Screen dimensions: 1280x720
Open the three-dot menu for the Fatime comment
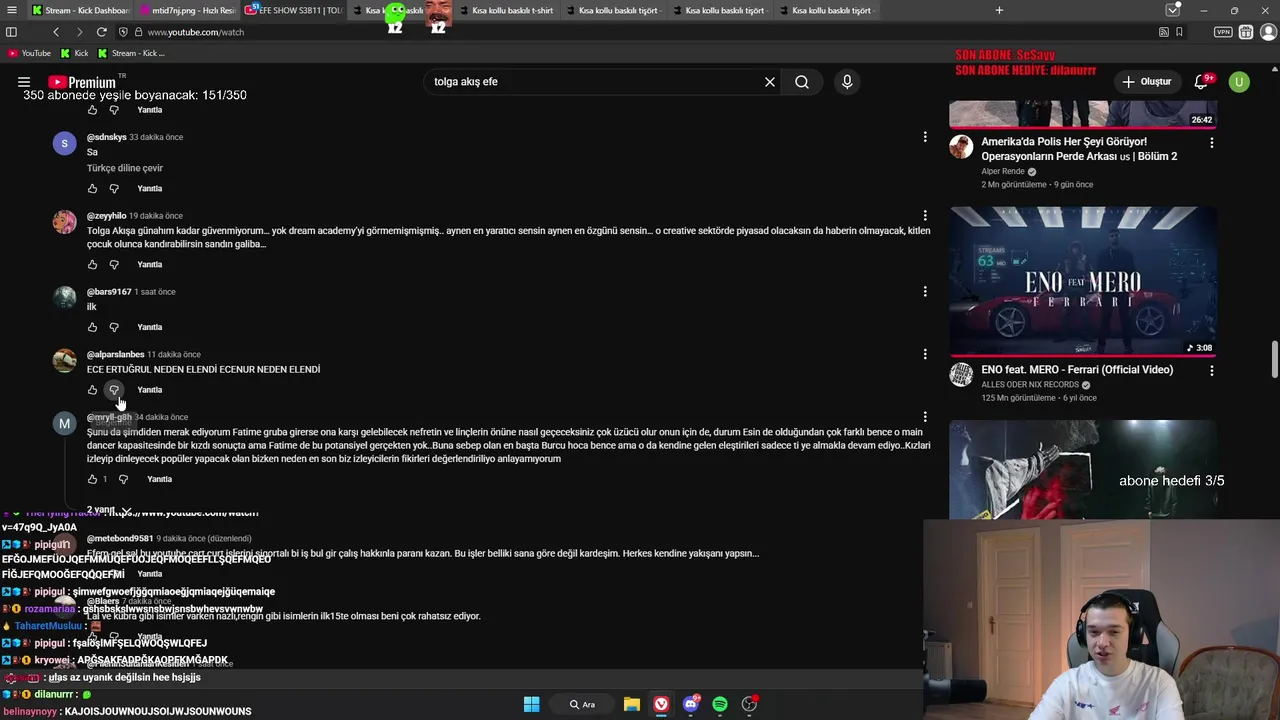(925, 417)
